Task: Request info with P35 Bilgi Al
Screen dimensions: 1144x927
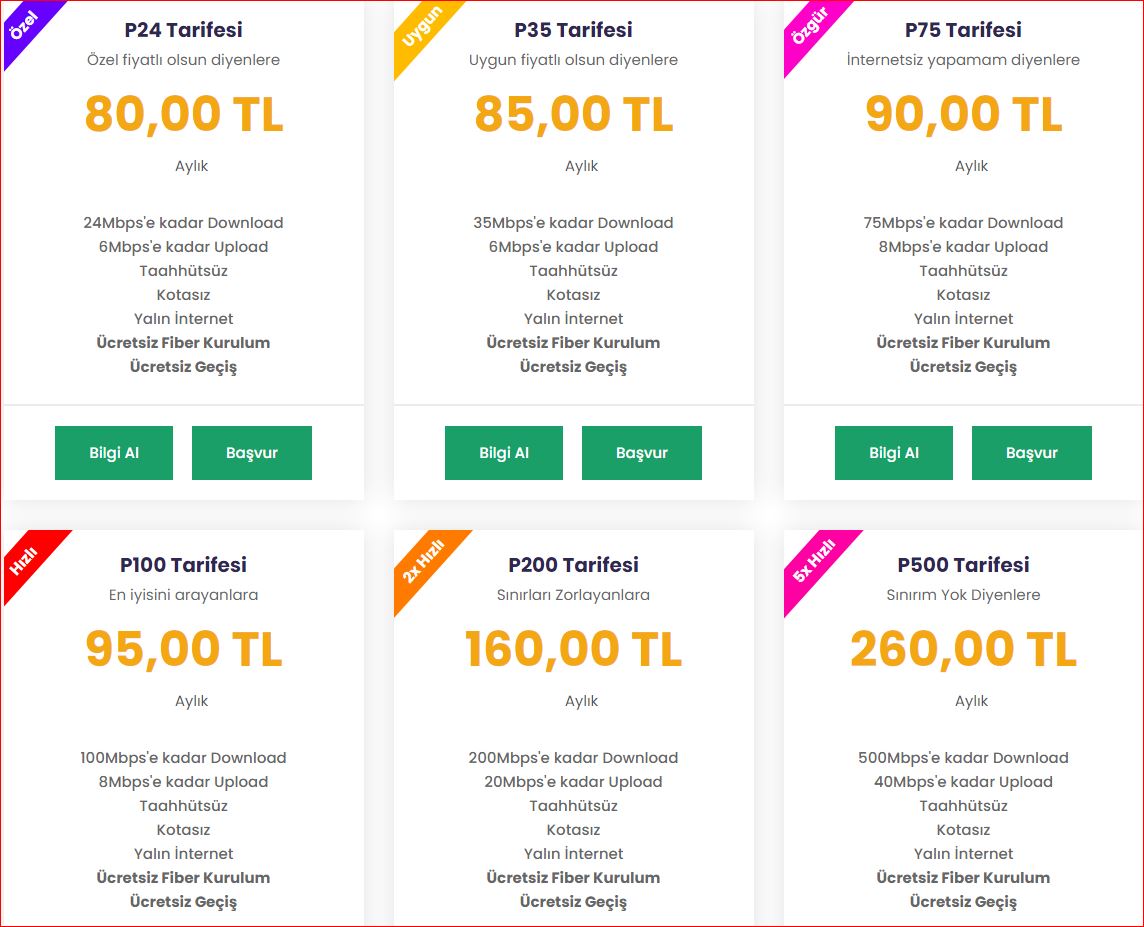Action: (504, 453)
